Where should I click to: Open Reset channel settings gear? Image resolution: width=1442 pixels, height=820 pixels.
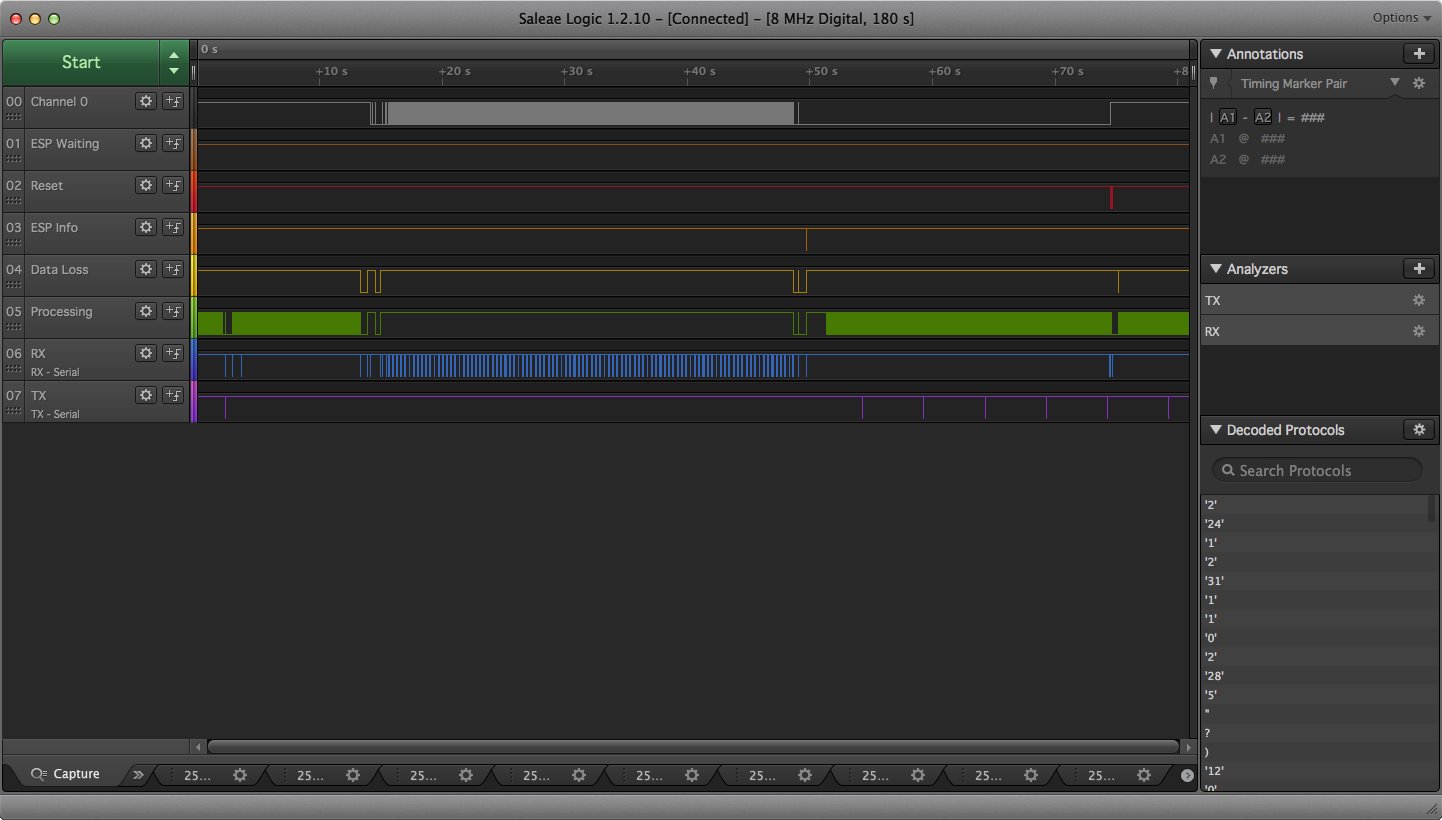pos(146,185)
